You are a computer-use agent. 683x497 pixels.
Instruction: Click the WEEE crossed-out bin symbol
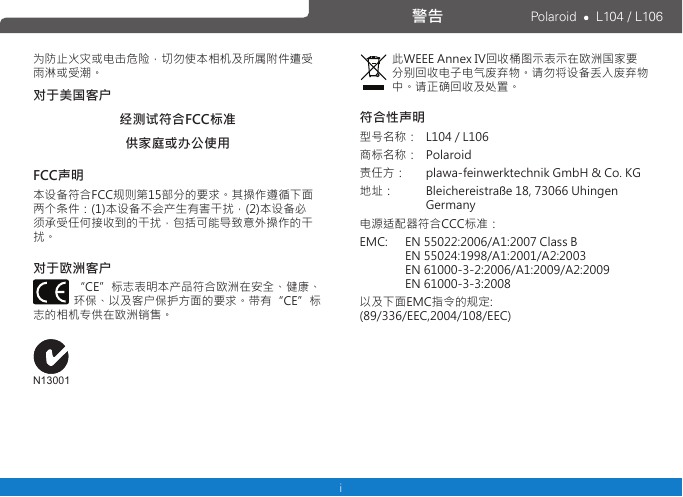(373, 72)
